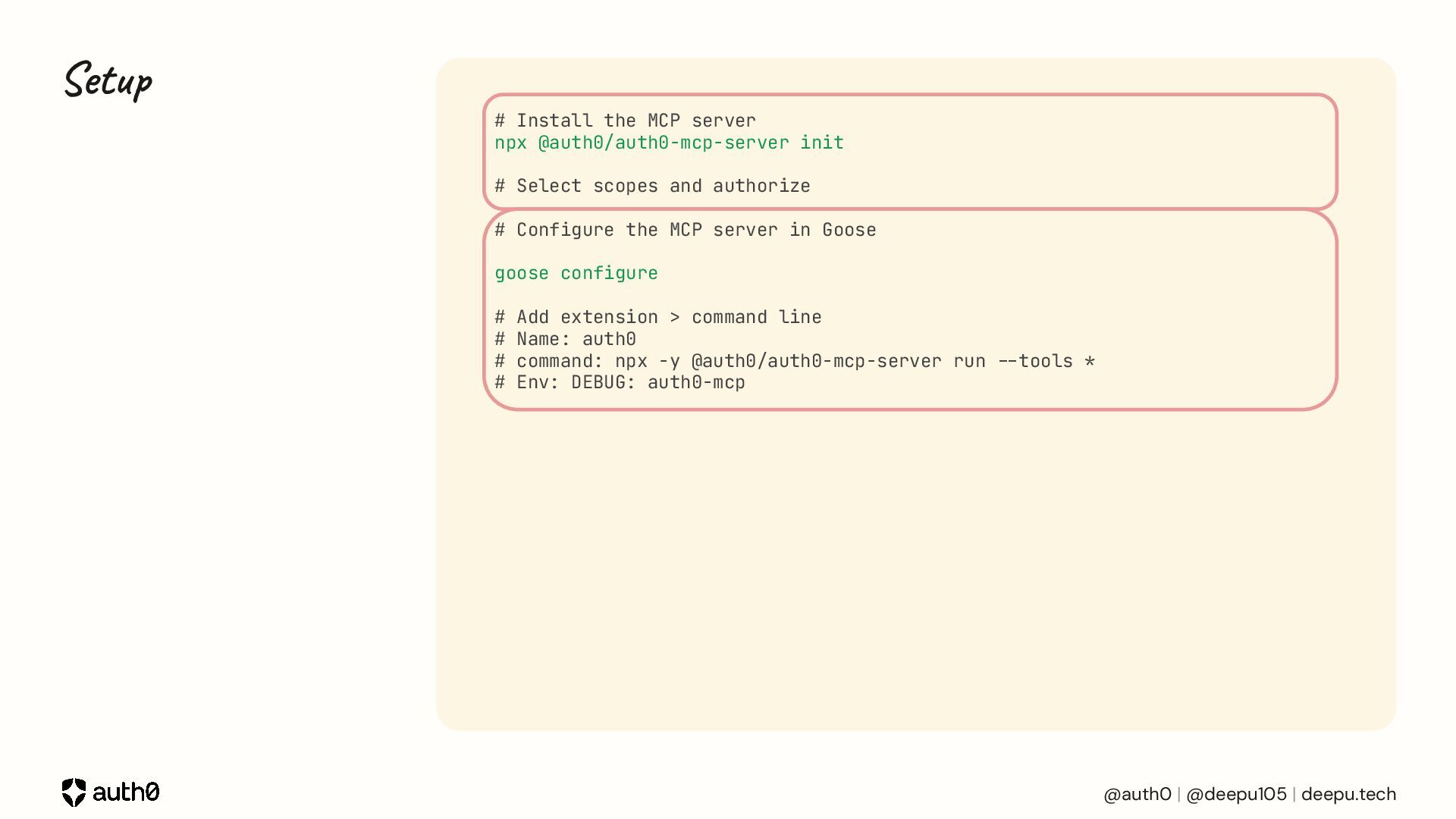
Task: Click the asterisk after --tools
Action: 1090,361
